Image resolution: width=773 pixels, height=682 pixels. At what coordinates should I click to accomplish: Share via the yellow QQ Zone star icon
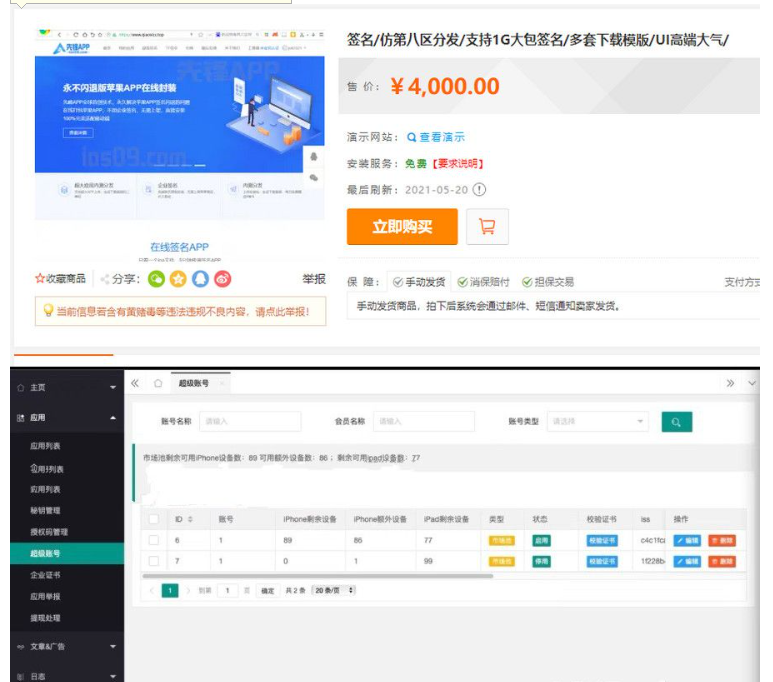[178, 279]
